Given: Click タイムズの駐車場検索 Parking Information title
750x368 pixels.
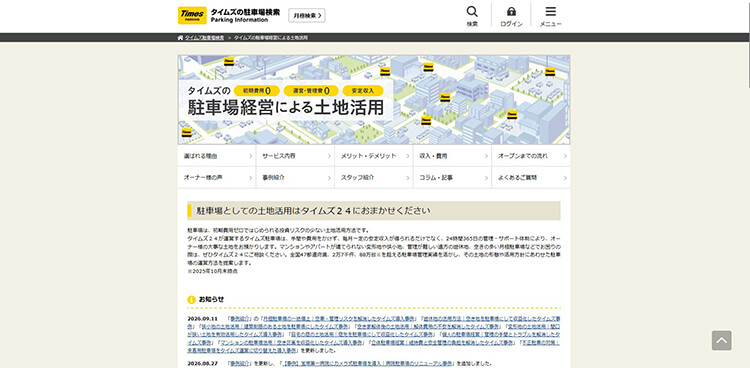Looking at the screenshot, I should pos(245,15).
